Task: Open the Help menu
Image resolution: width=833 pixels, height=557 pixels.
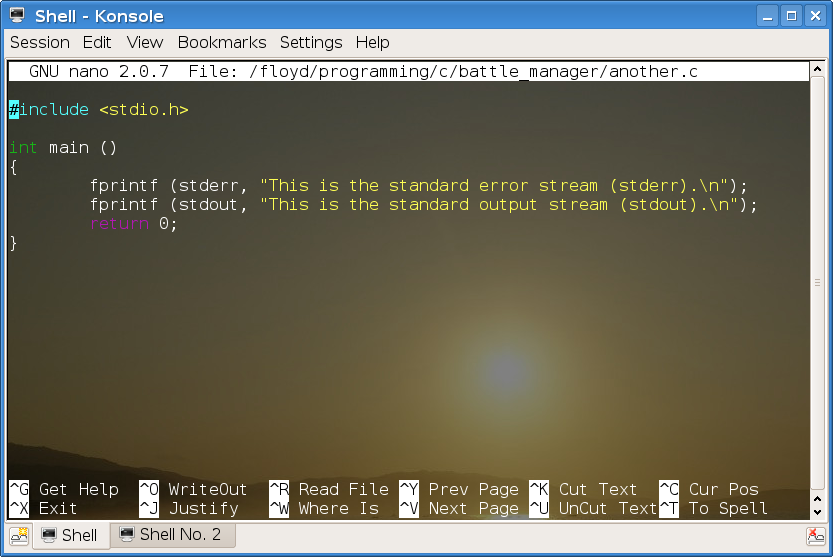Action: [372, 43]
